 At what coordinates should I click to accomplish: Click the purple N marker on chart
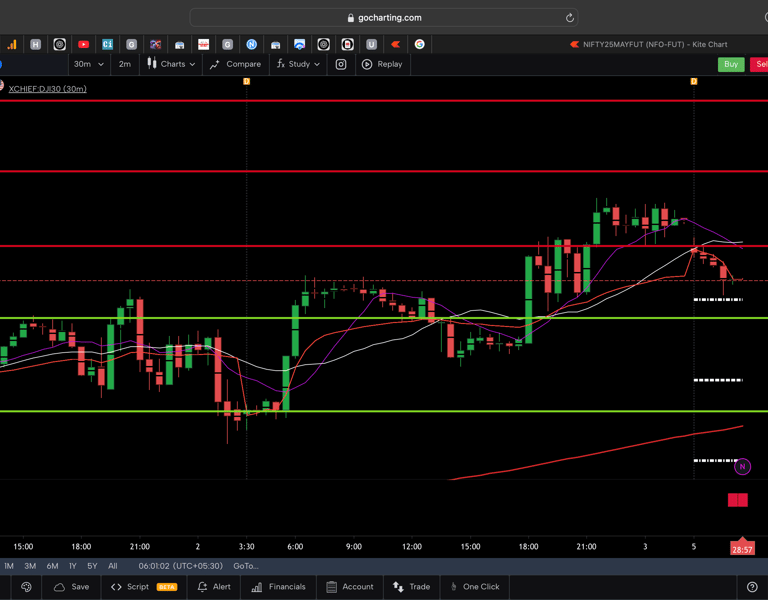(x=742, y=467)
